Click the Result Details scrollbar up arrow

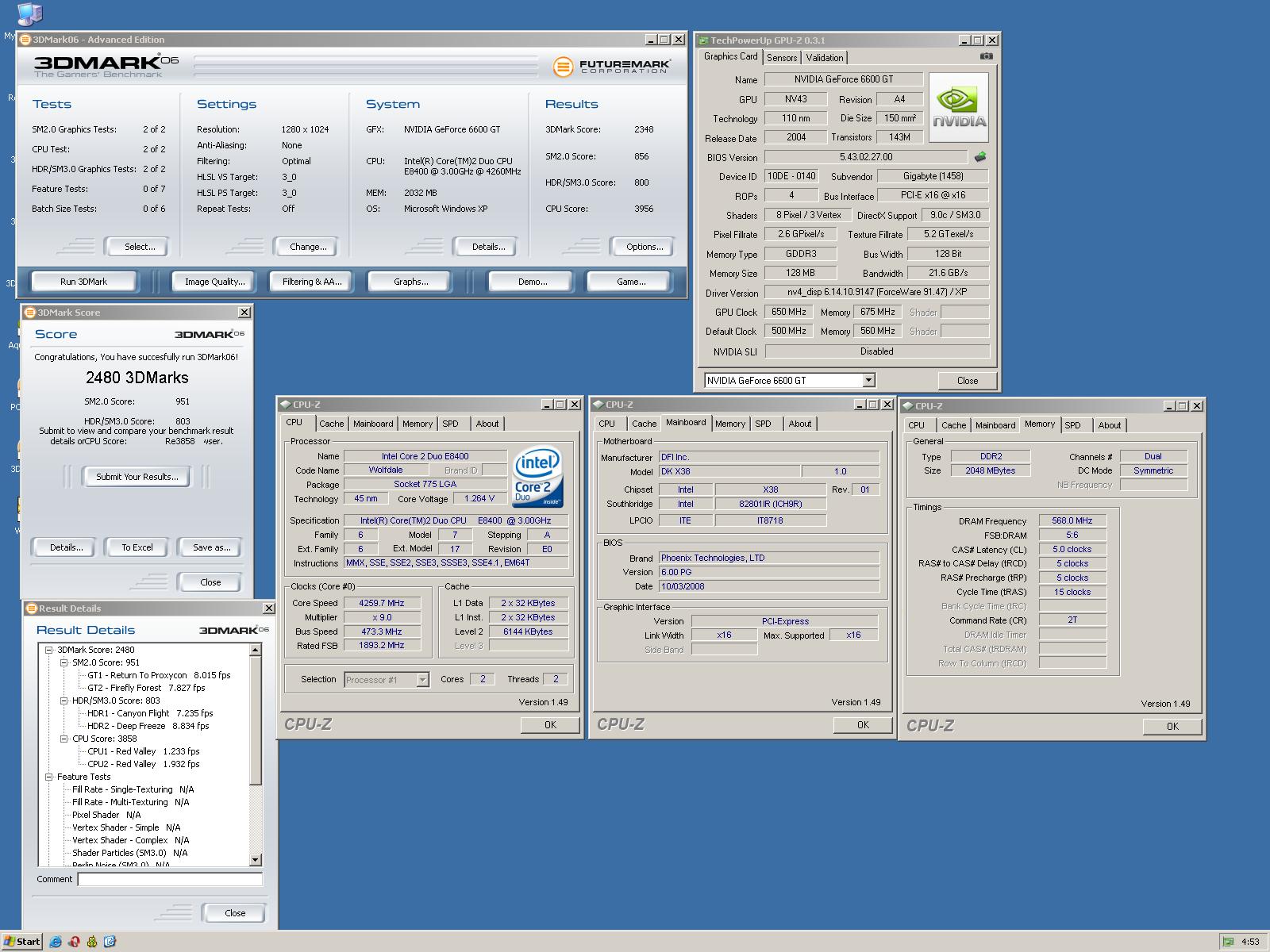pyautogui.click(x=255, y=651)
